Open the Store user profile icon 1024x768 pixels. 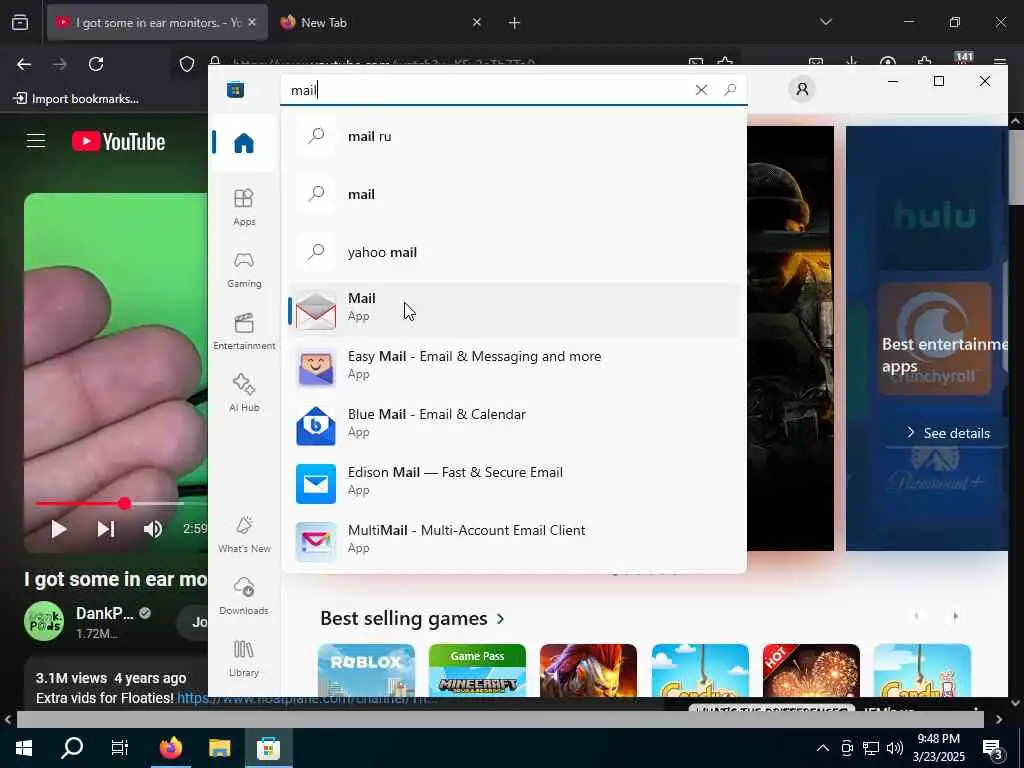pyautogui.click(x=802, y=89)
